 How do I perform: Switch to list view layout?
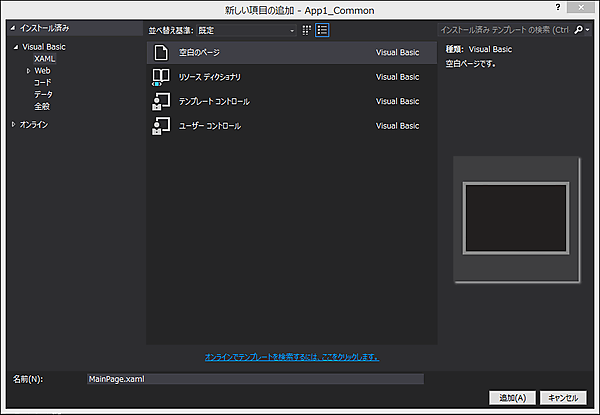tap(322, 30)
